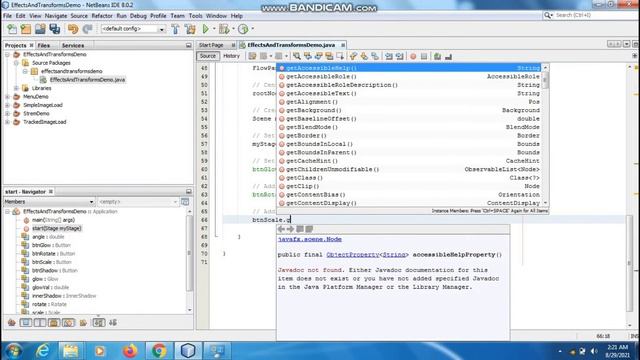
Task: Click the Stop Macro Recording icon
Action: pos(424,56)
